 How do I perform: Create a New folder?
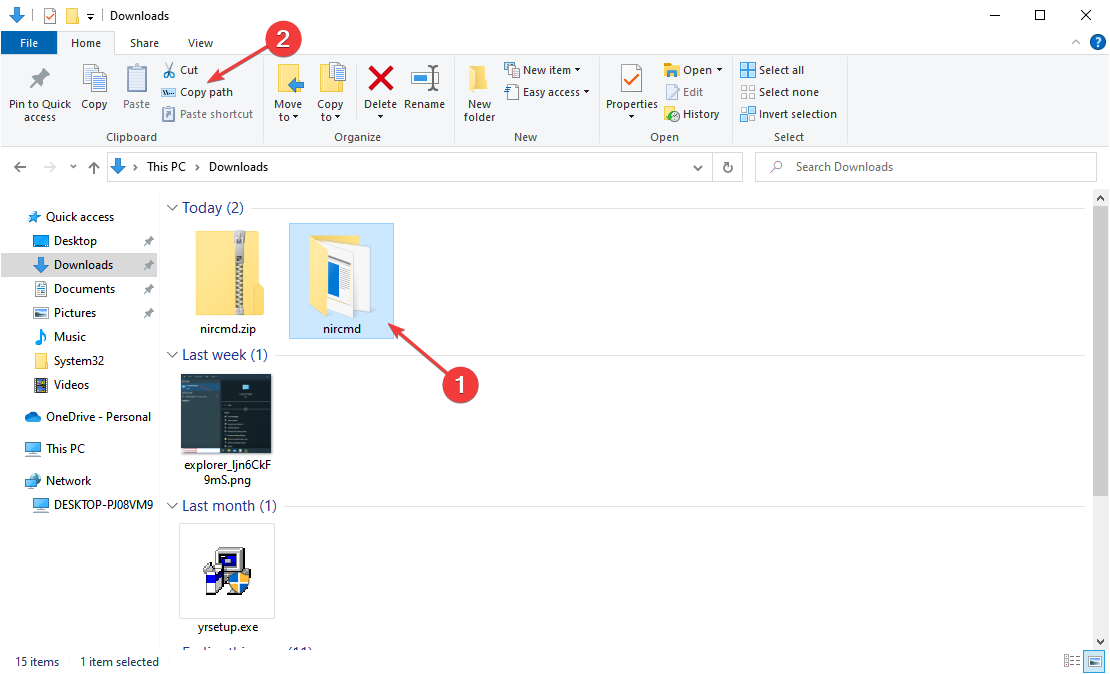pos(479,93)
